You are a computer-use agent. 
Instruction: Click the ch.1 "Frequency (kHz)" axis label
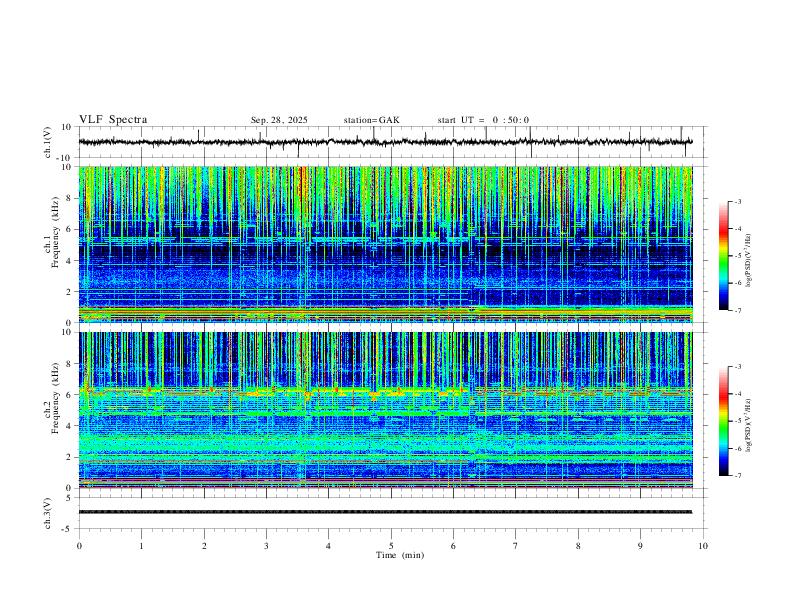(x=55, y=231)
